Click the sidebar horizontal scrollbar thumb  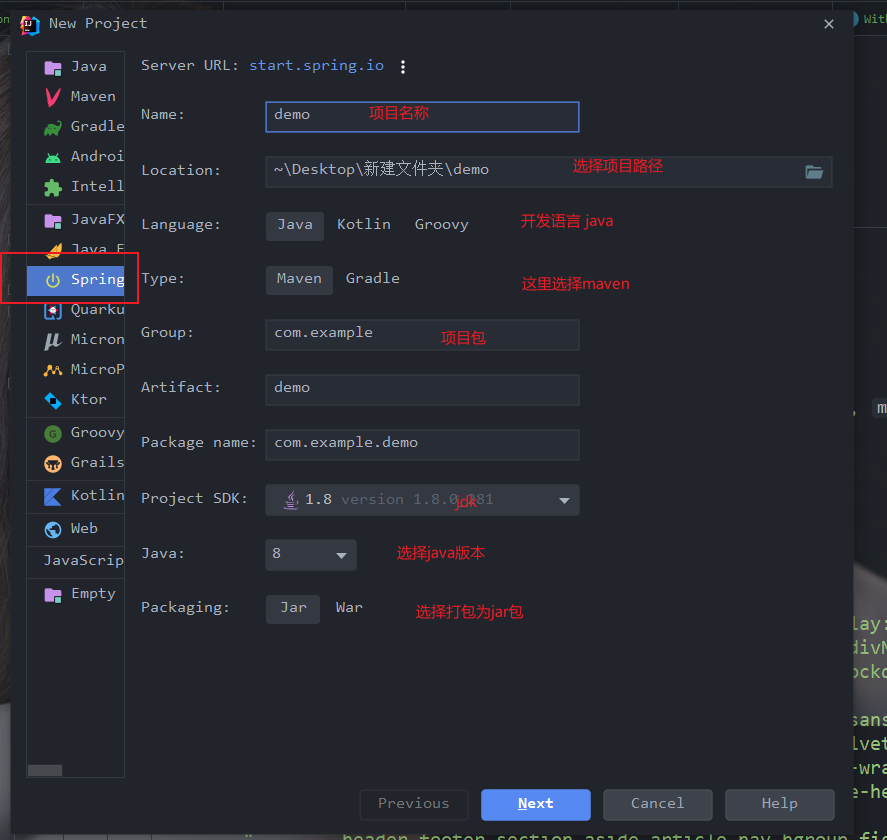(x=45, y=770)
